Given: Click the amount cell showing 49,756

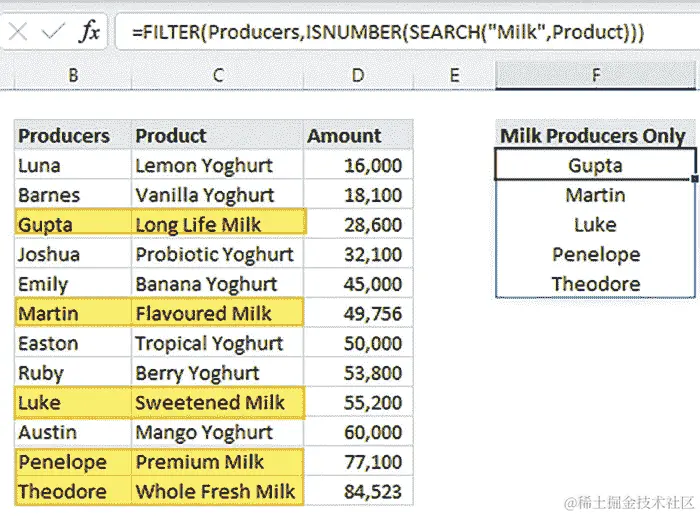Looking at the screenshot, I should pyautogui.click(x=358, y=313).
